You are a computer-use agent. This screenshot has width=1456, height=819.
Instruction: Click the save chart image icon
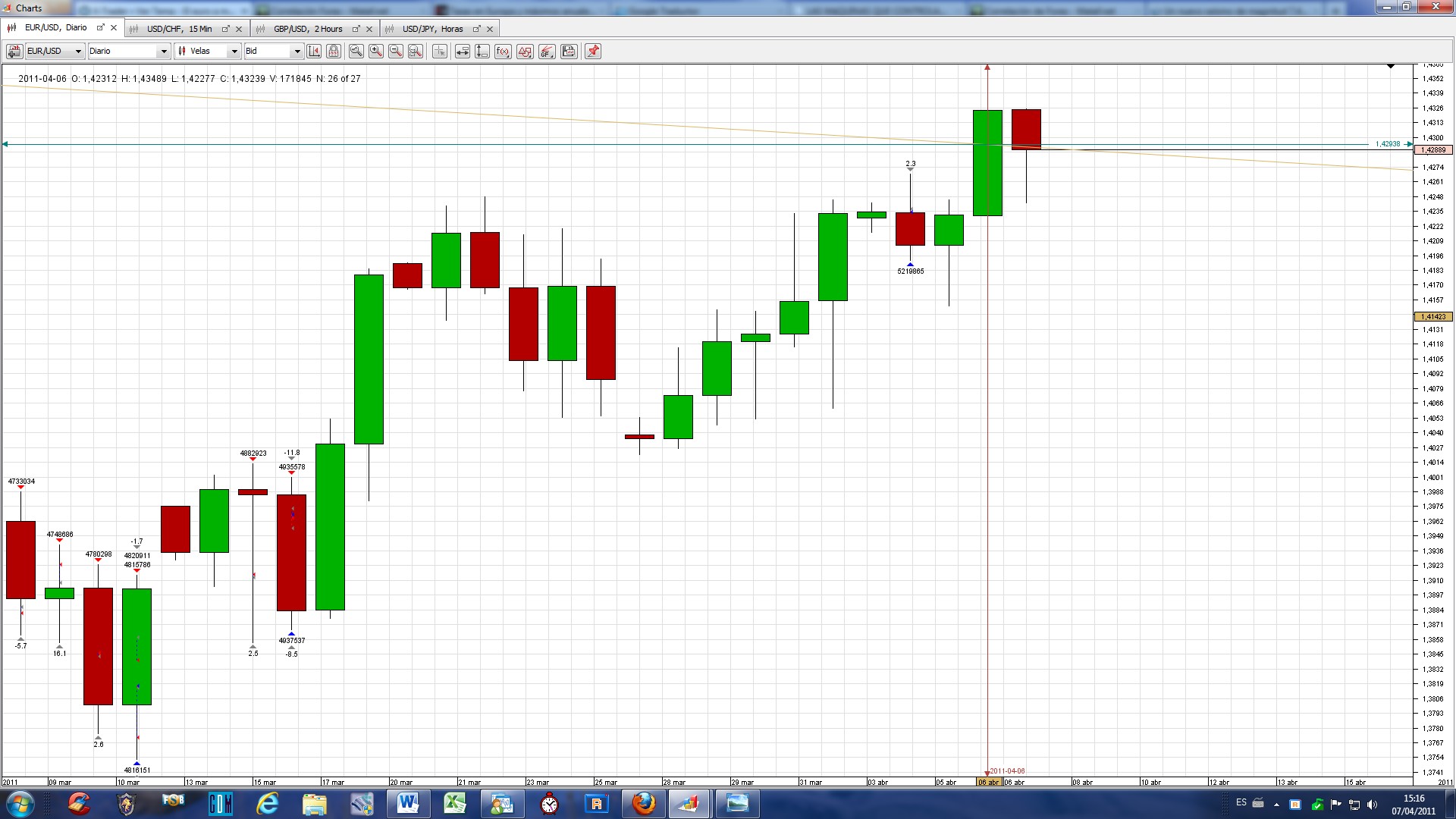(570, 51)
